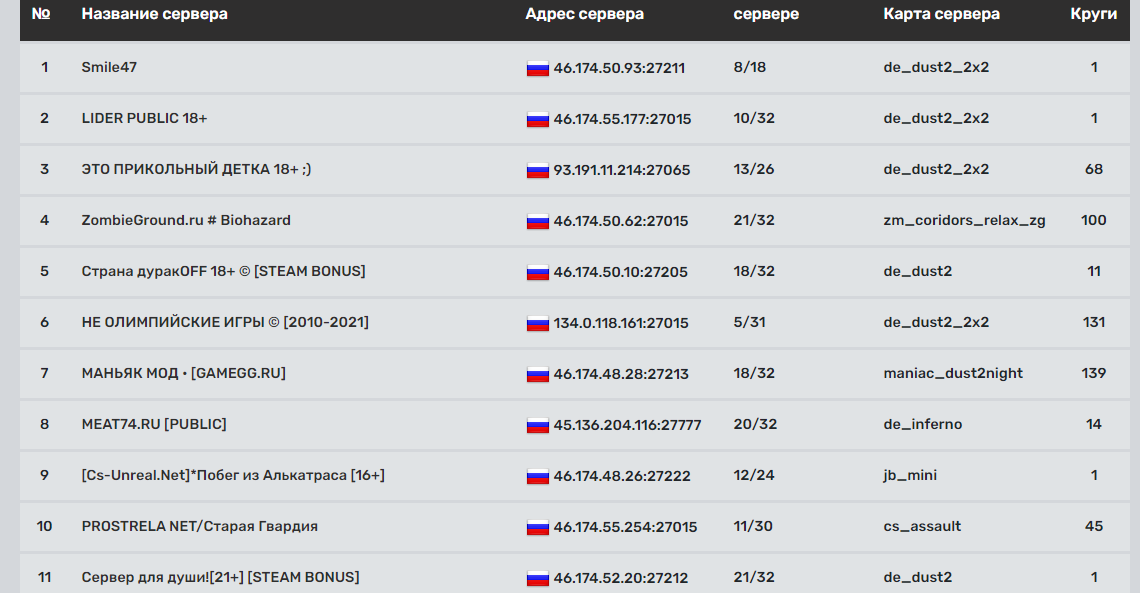This screenshot has height=593, width=1140.
Task: Select the server address 46.174.55.254:27015
Action: coord(625,527)
